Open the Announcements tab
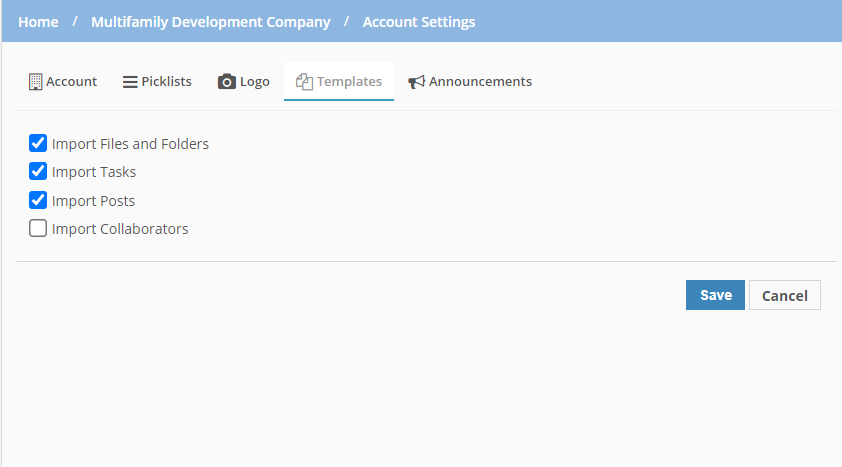842x467 pixels. (470, 82)
